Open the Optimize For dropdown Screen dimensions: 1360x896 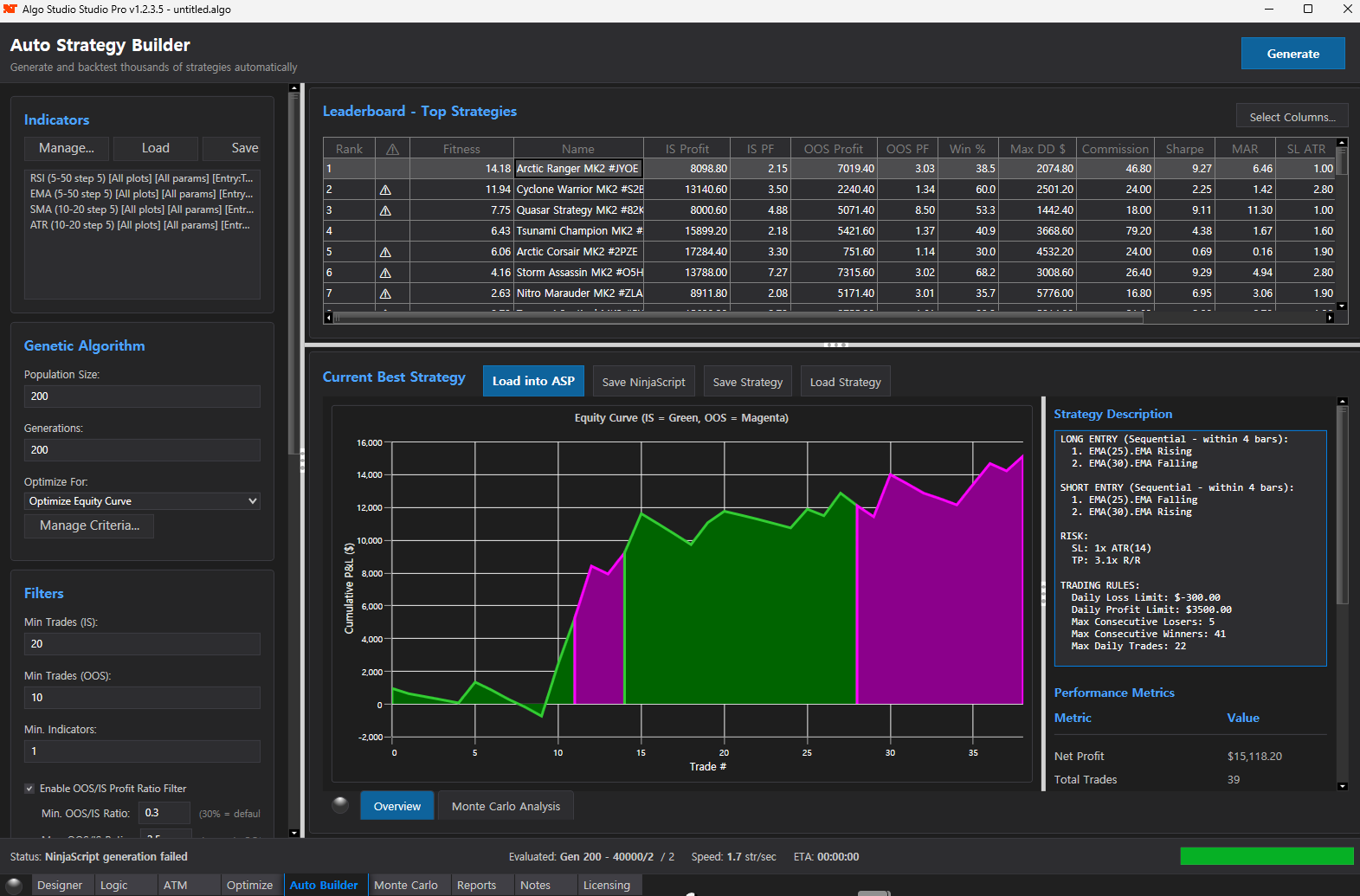tap(142, 501)
